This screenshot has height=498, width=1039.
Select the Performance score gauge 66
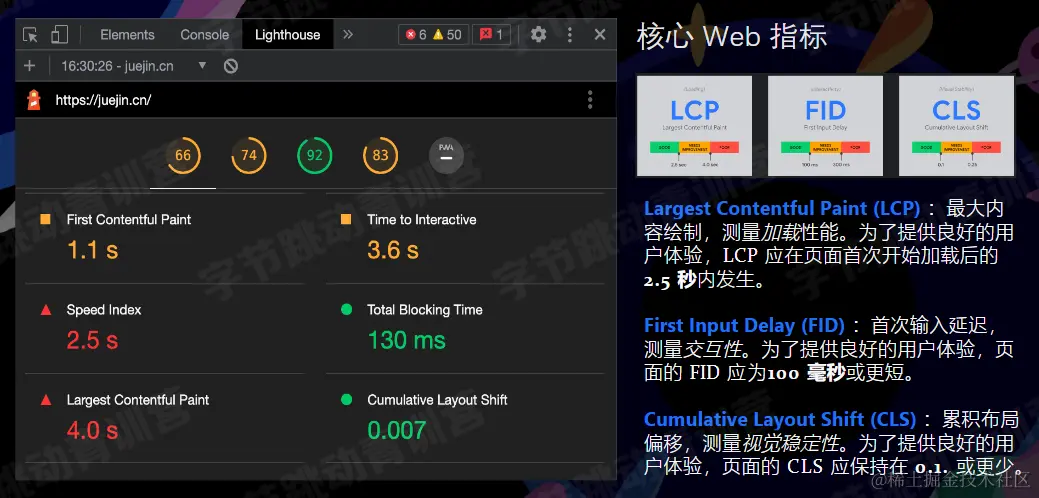pyautogui.click(x=183, y=156)
